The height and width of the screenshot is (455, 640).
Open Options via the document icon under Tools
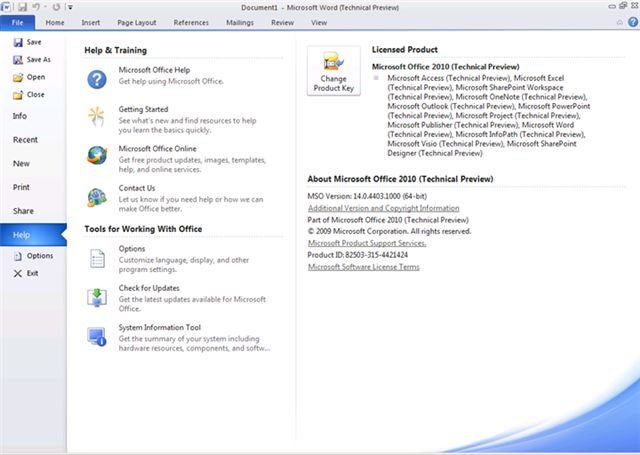97,258
